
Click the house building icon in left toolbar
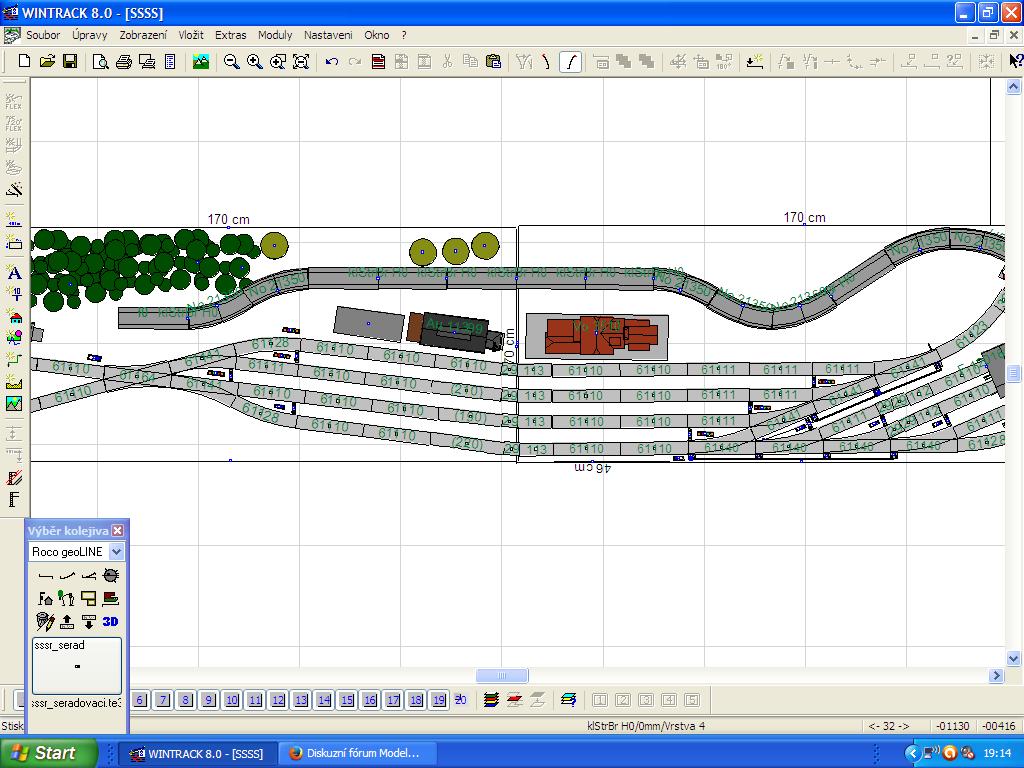tap(14, 318)
